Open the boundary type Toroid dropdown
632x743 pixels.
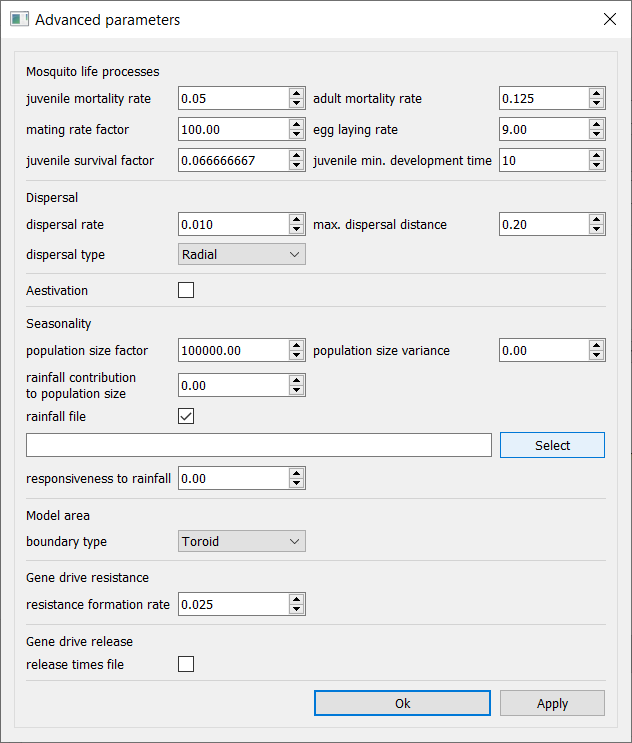click(x=242, y=541)
